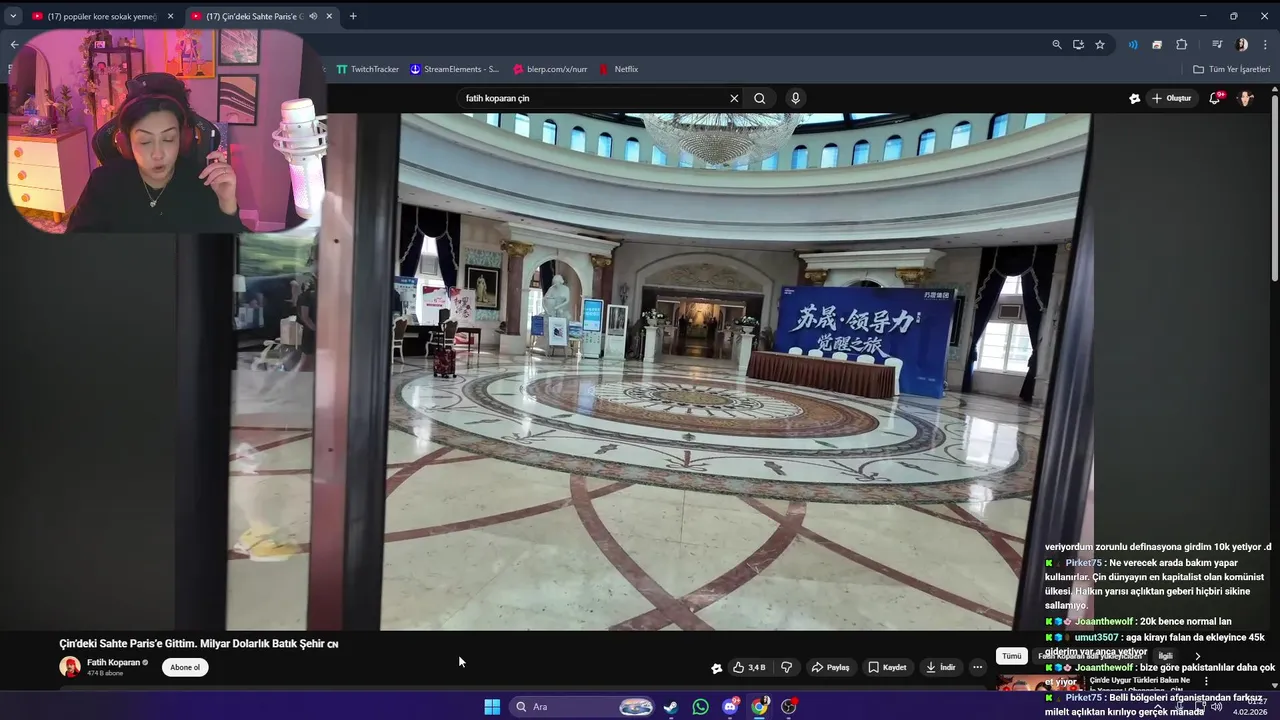The height and width of the screenshot is (720, 1280).
Task: Open the OBS-style recording app in taskbar
Action: (789, 707)
